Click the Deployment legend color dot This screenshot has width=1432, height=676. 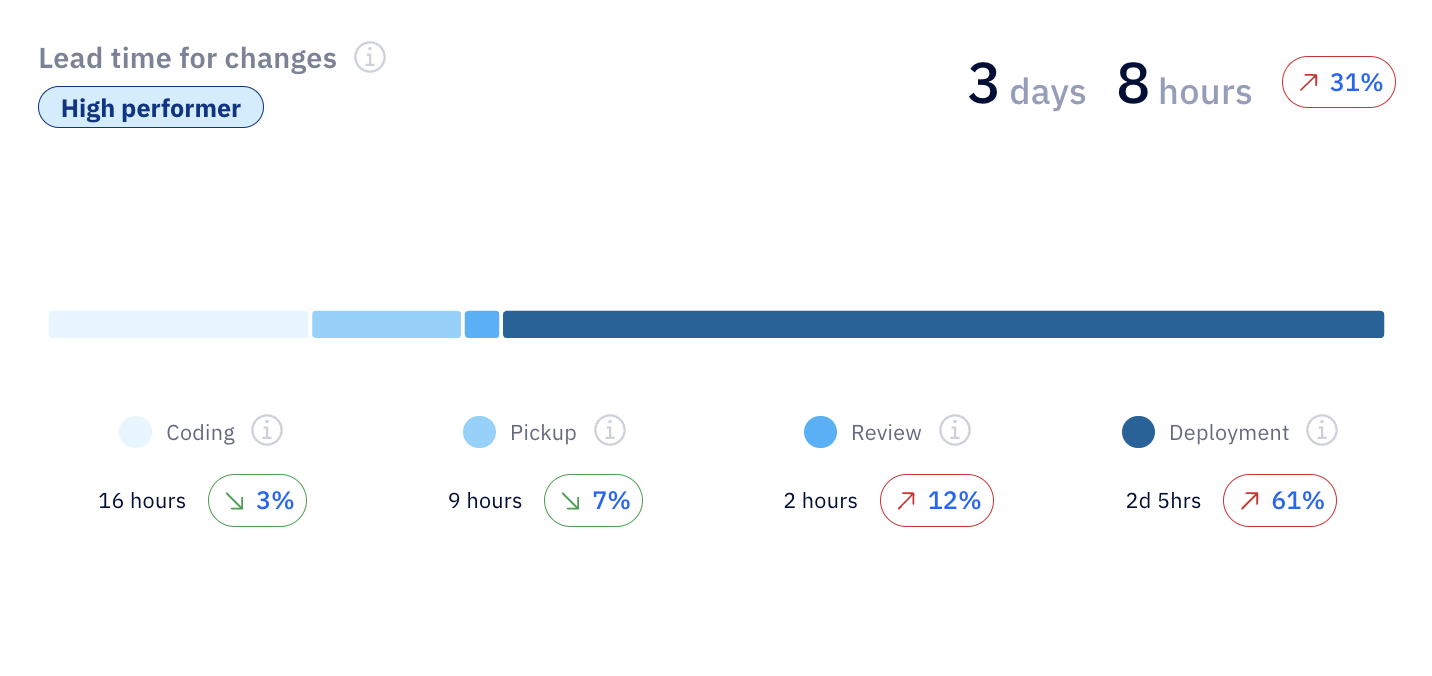click(x=1138, y=432)
